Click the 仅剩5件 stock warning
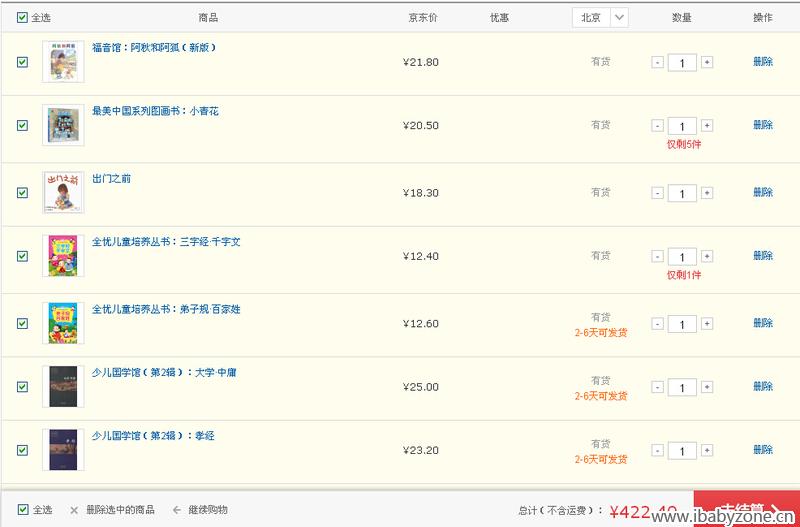This screenshot has height=527, width=800. pyautogui.click(x=684, y=144)
